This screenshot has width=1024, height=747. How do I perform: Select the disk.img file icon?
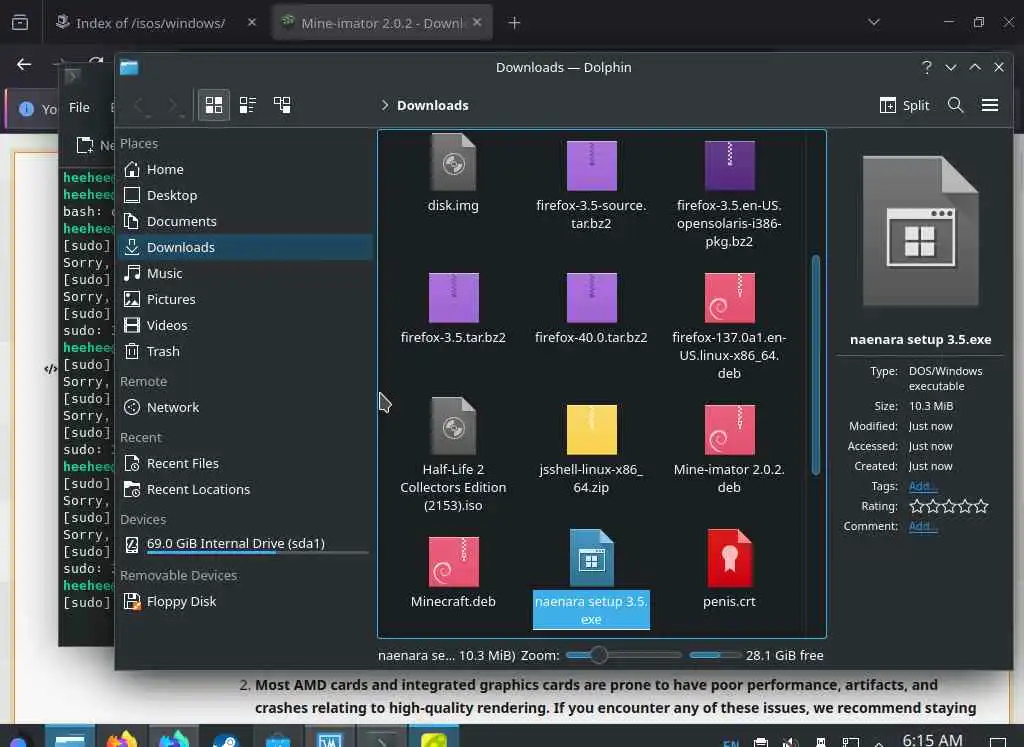click(453, 163)
